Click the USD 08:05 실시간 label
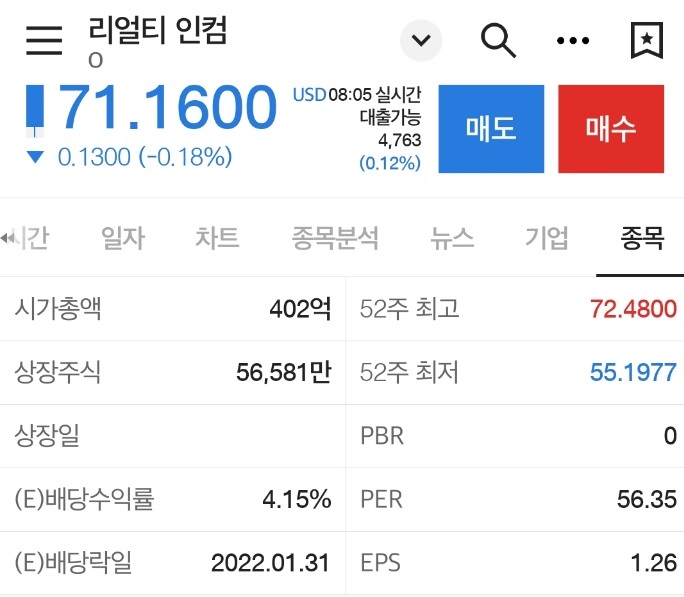 pos(357,95)
